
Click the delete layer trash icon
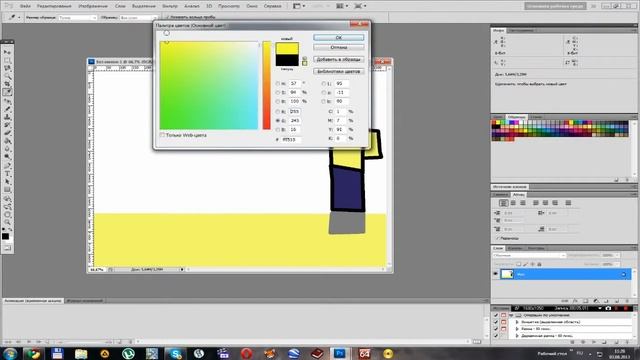click(x=627, y=301)
